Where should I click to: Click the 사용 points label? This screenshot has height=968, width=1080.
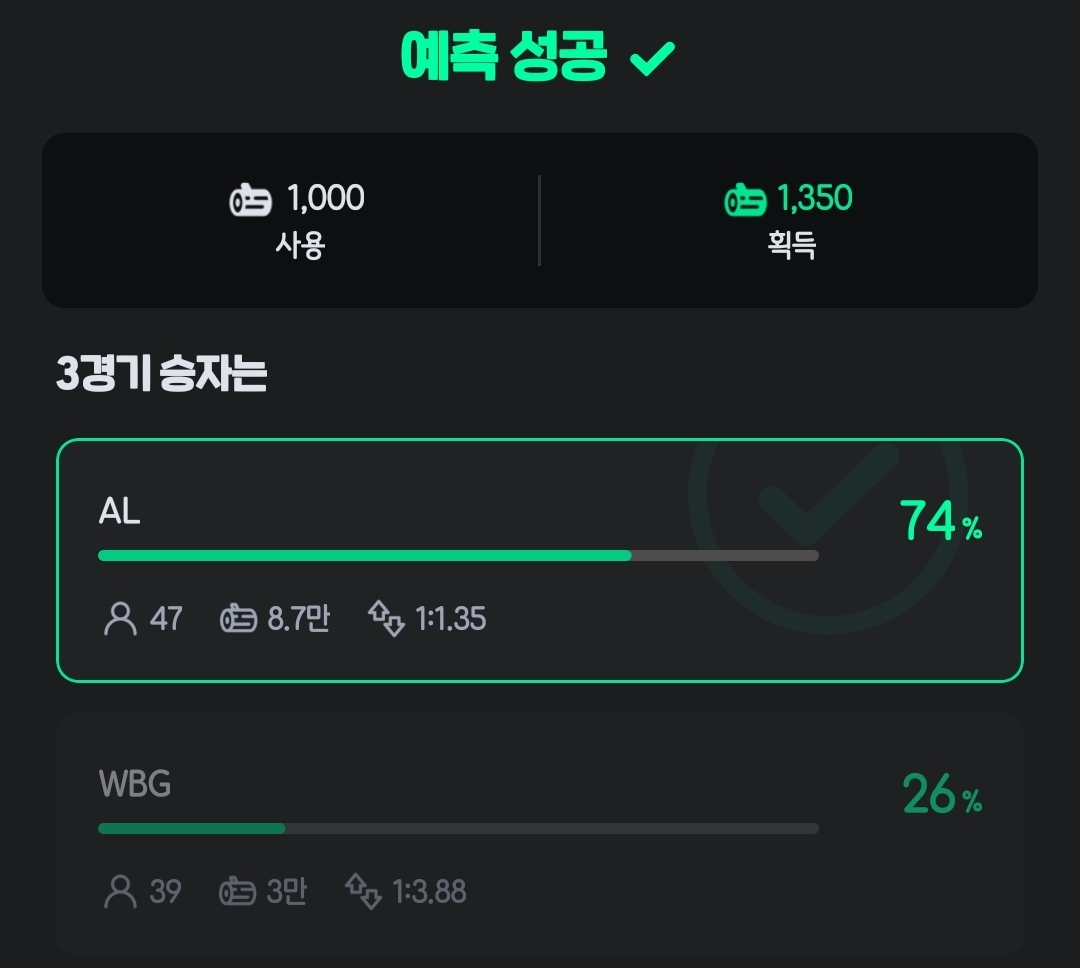point(300,245)
